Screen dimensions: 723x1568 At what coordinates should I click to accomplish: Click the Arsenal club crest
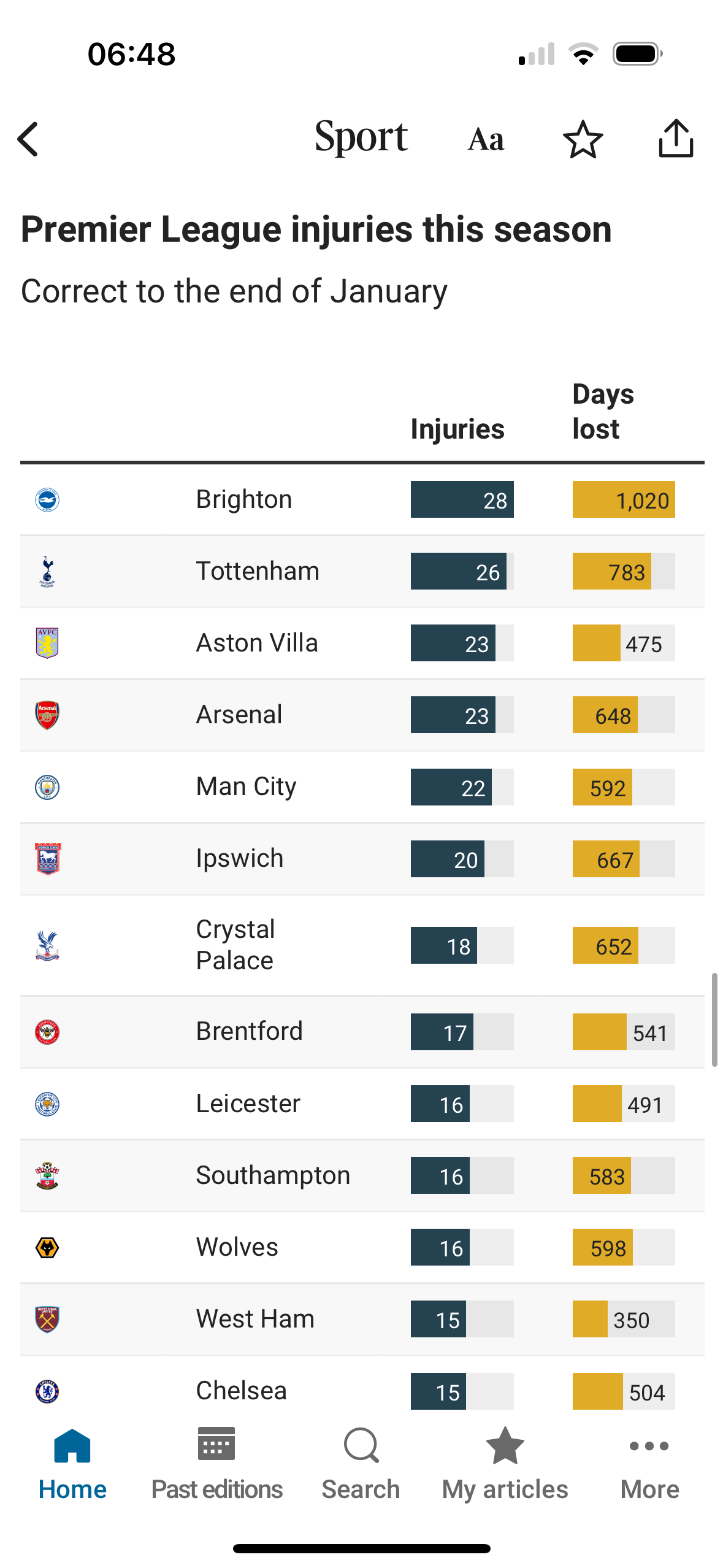coord(47,715)
